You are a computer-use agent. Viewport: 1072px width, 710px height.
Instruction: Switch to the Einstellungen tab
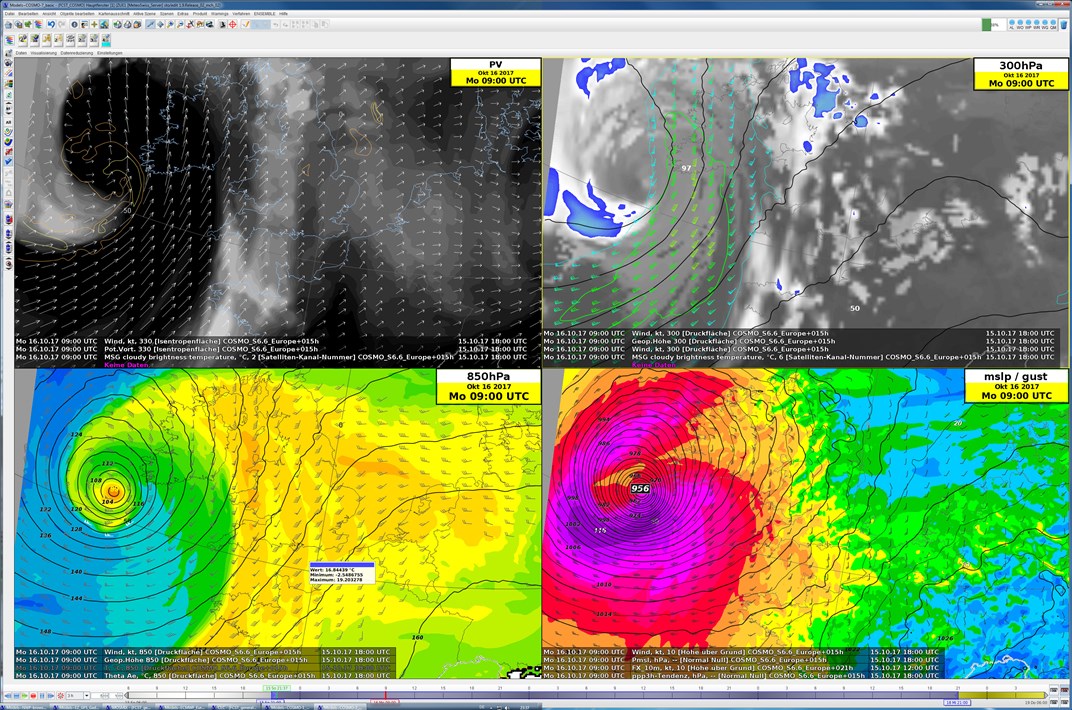[109, 53]
